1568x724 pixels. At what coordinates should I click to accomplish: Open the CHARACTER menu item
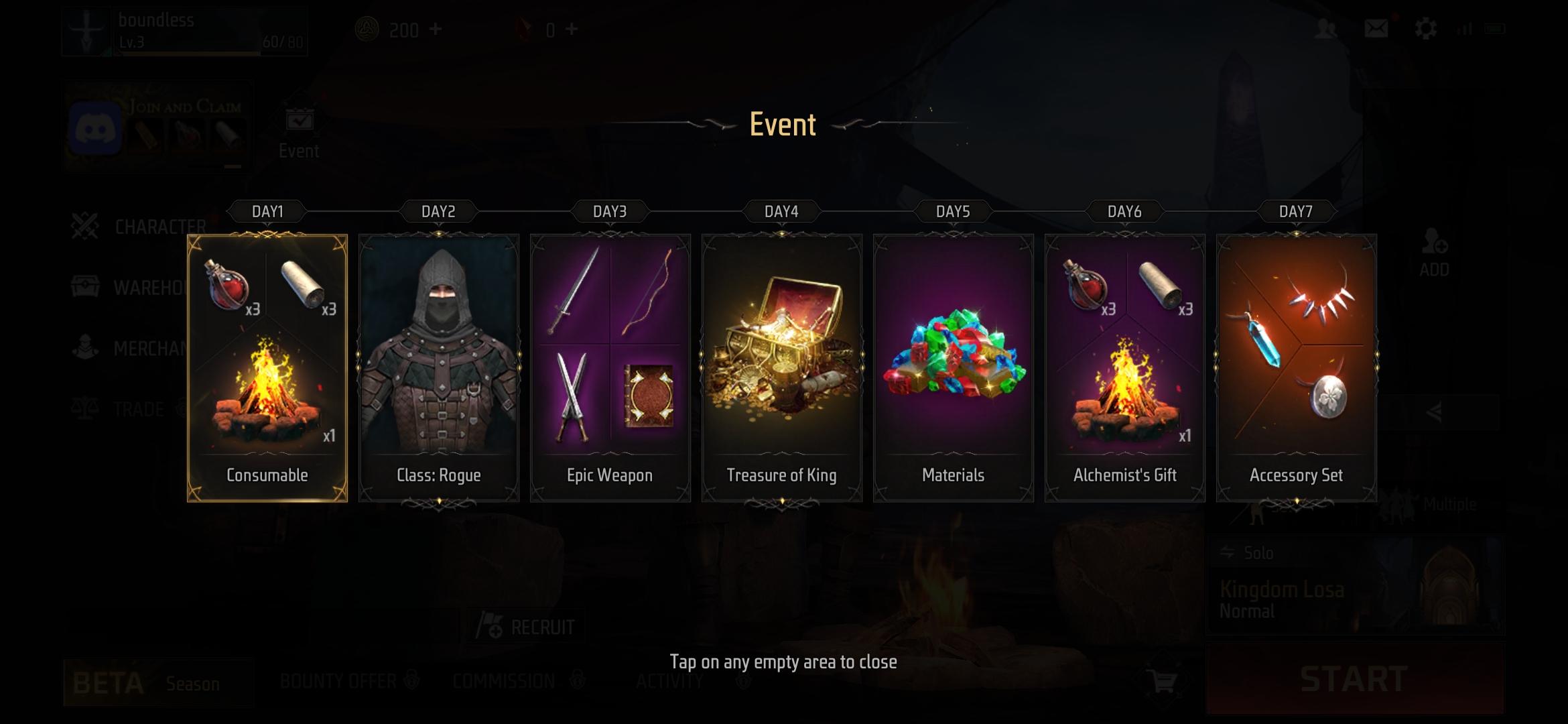pyautogui.click(x=139, y=227)
